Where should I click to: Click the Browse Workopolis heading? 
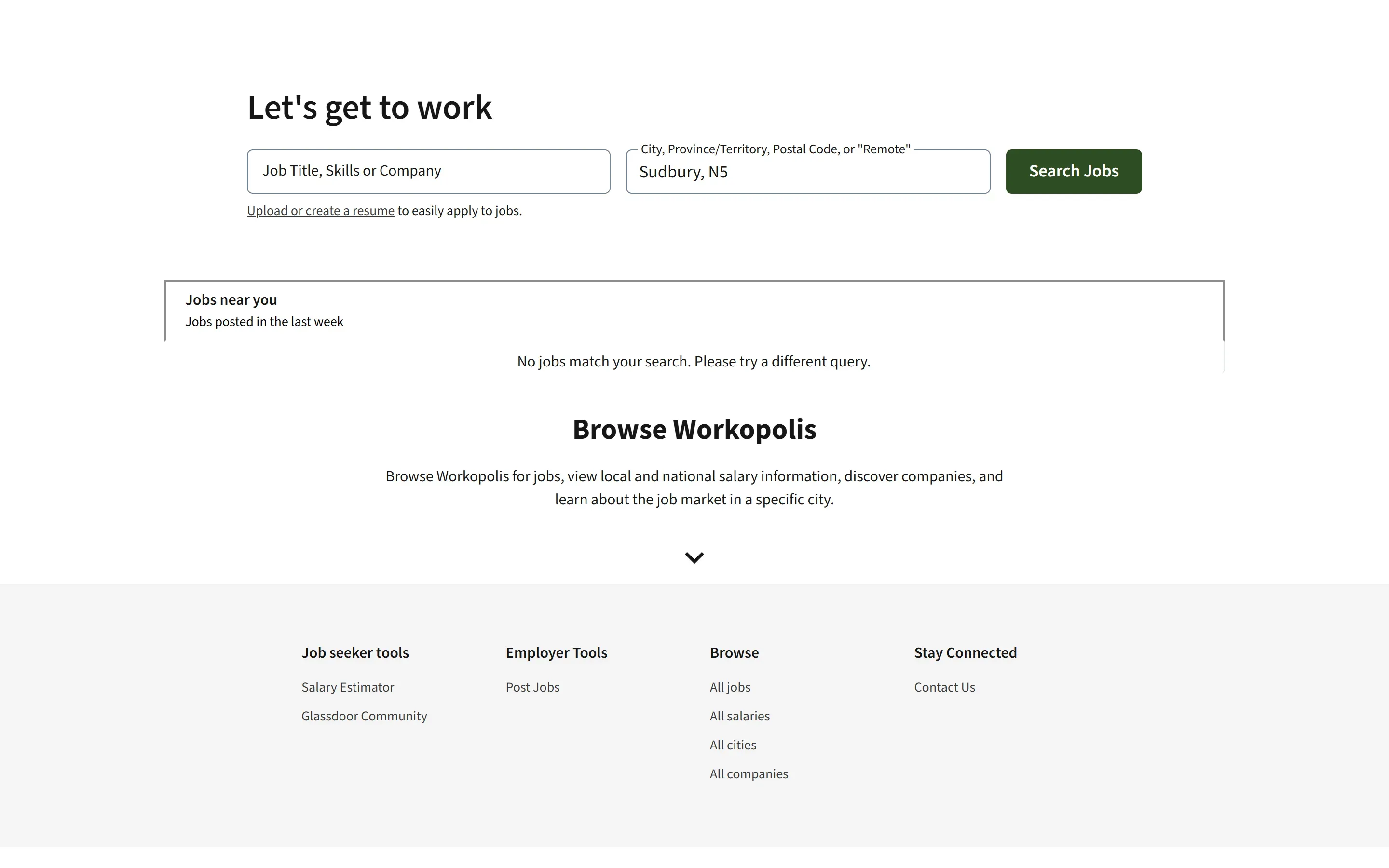694,429
